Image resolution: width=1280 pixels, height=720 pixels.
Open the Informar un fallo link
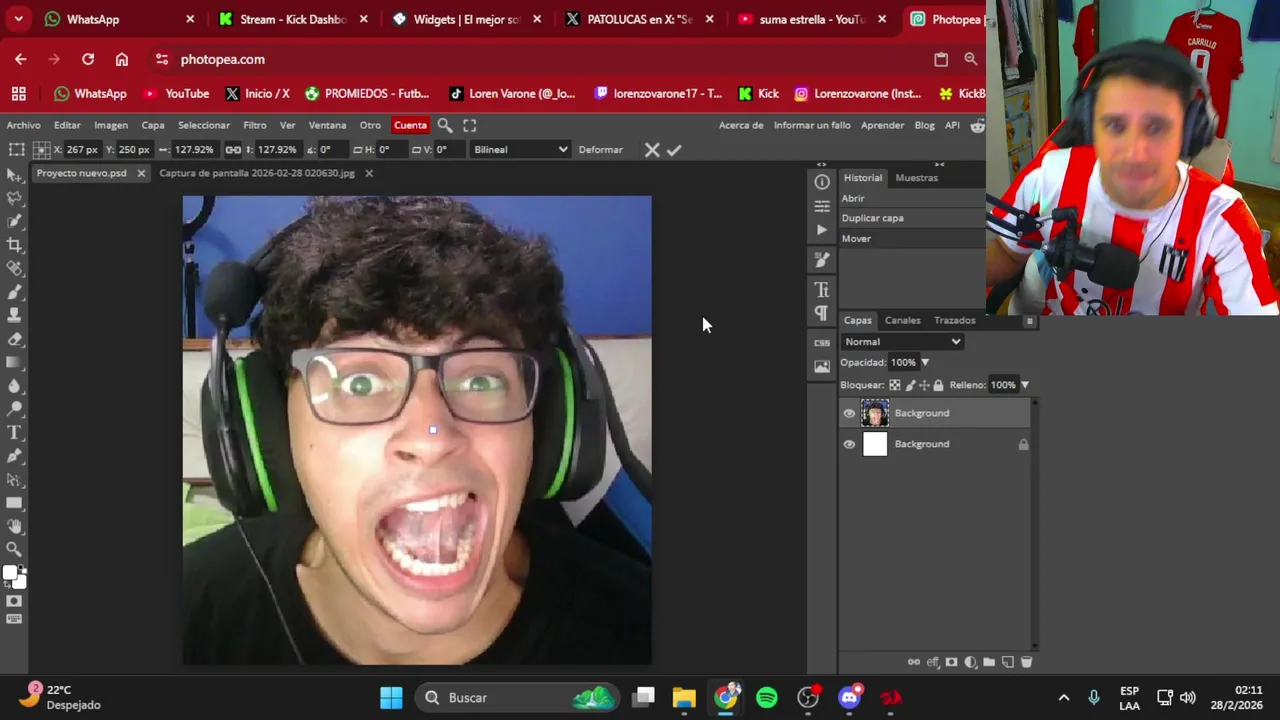click(x=812, y=125)
